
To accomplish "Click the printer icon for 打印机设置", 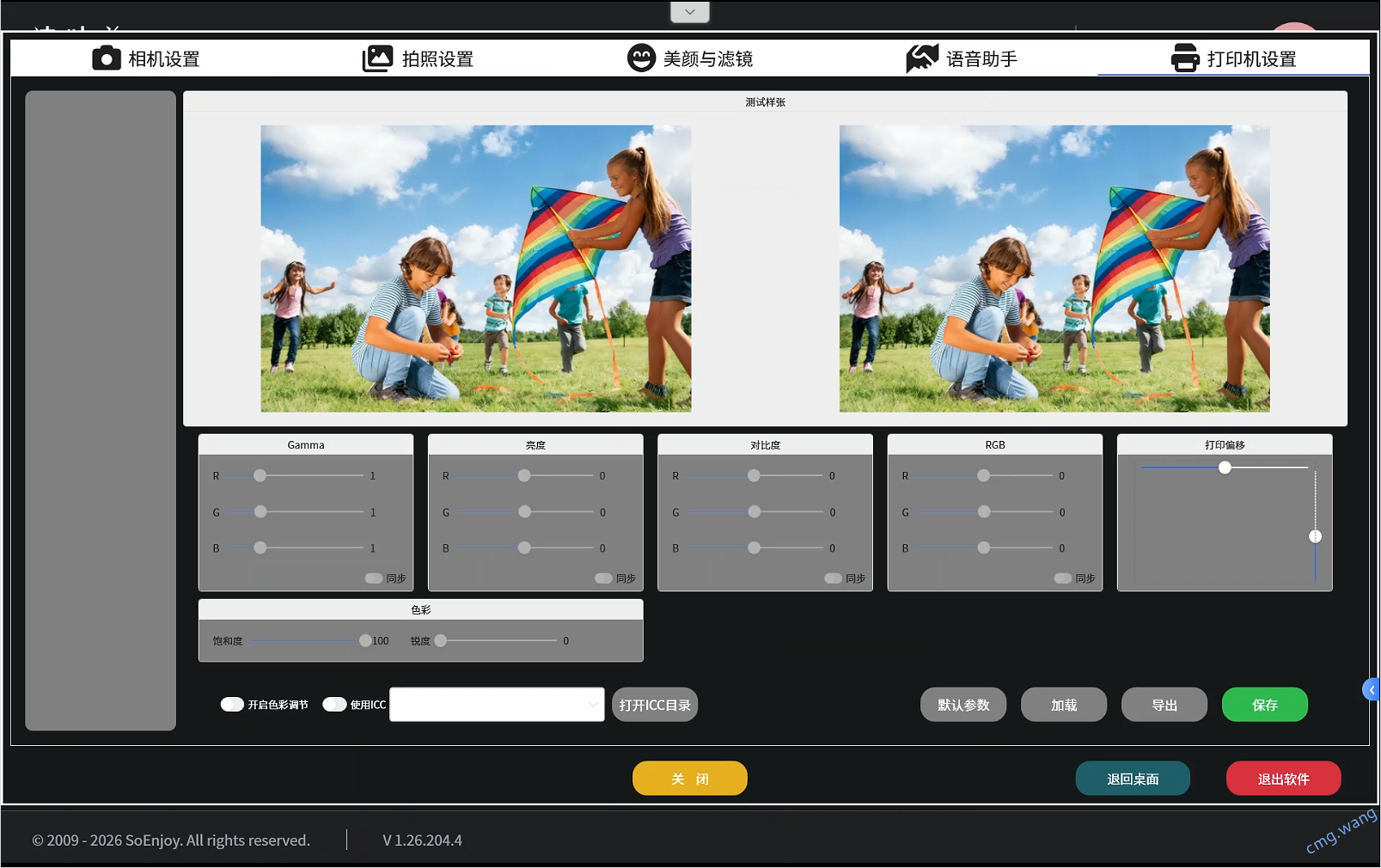I will tap(1185, 58).
